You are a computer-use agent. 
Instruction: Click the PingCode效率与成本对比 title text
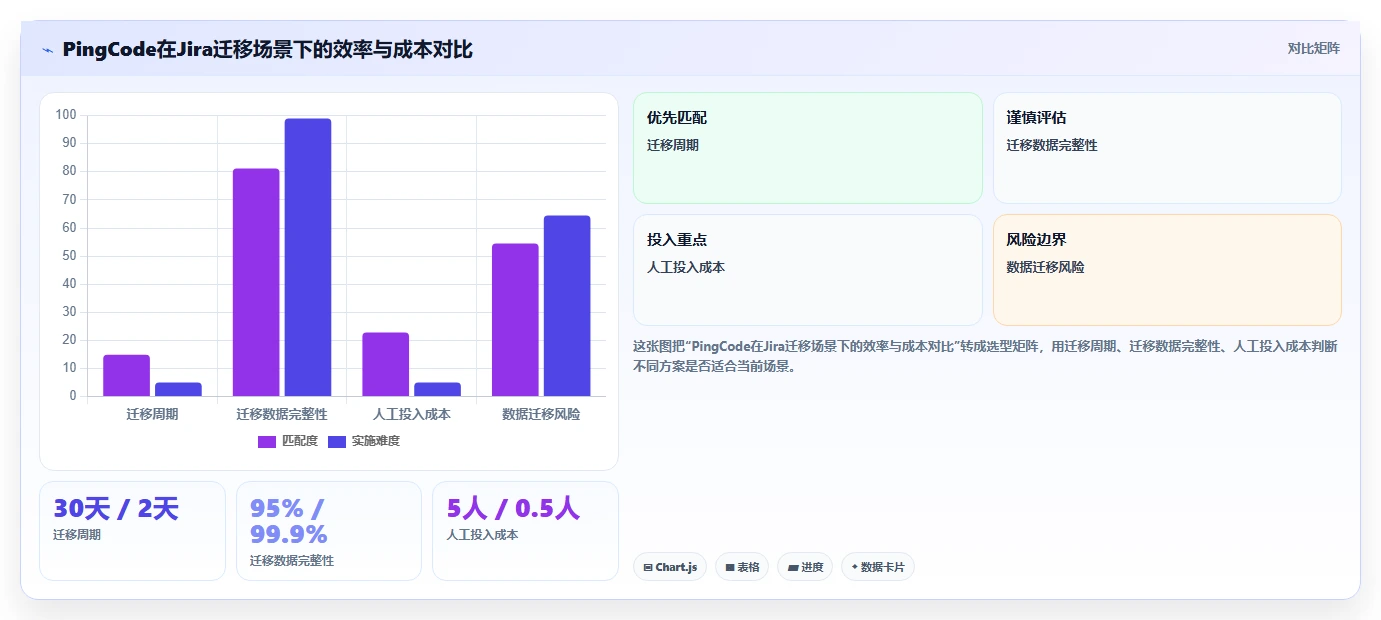pyautogui.click(x=267, y=49)
